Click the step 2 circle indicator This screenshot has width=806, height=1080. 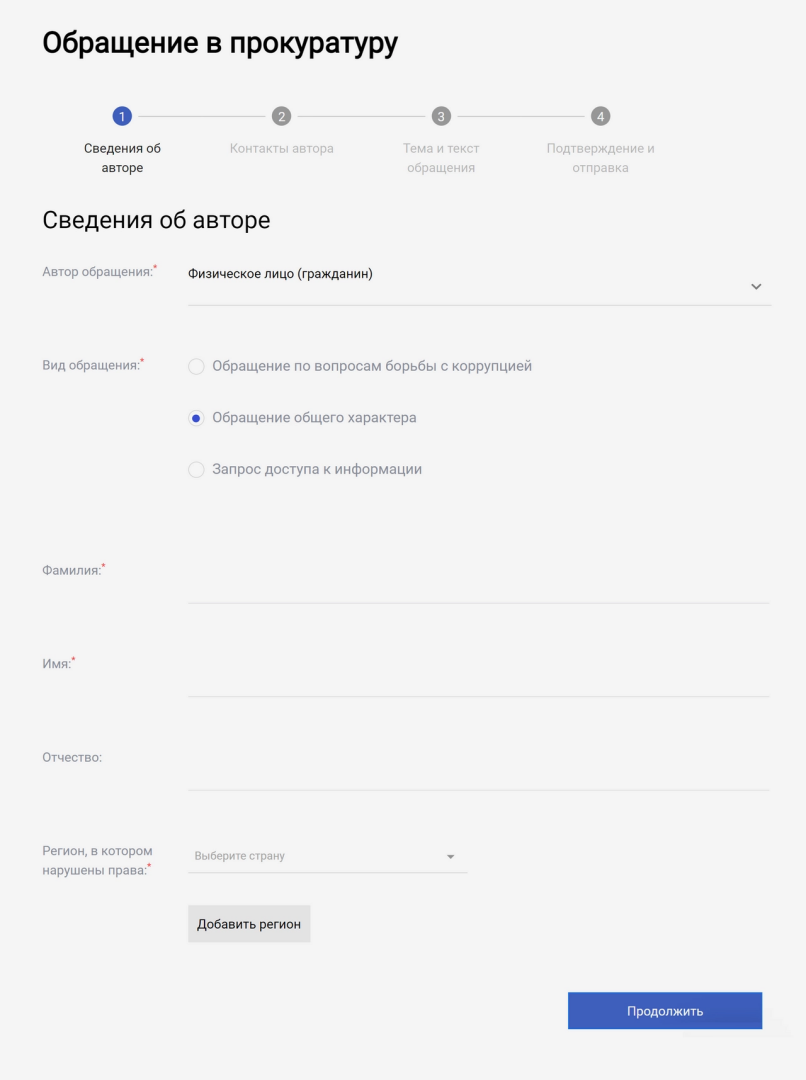(282, 117)
